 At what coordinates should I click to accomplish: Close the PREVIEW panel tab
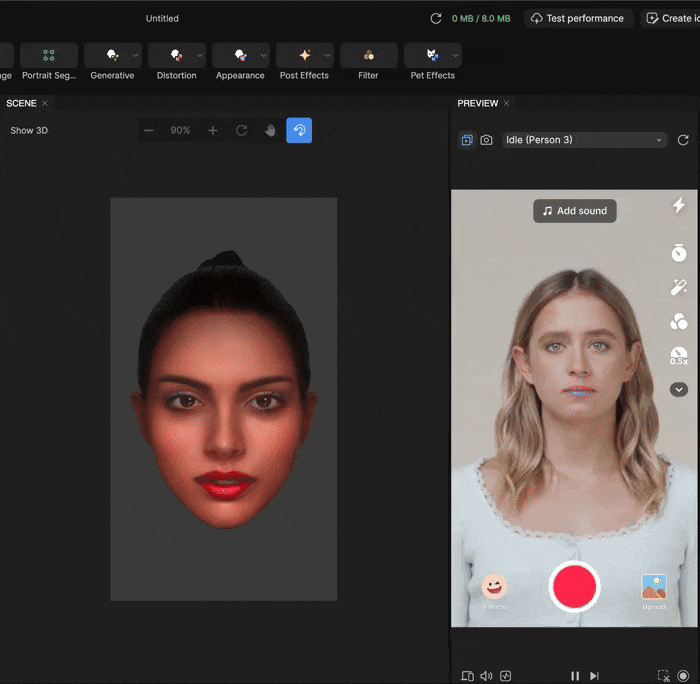click(x=506, y=103)
